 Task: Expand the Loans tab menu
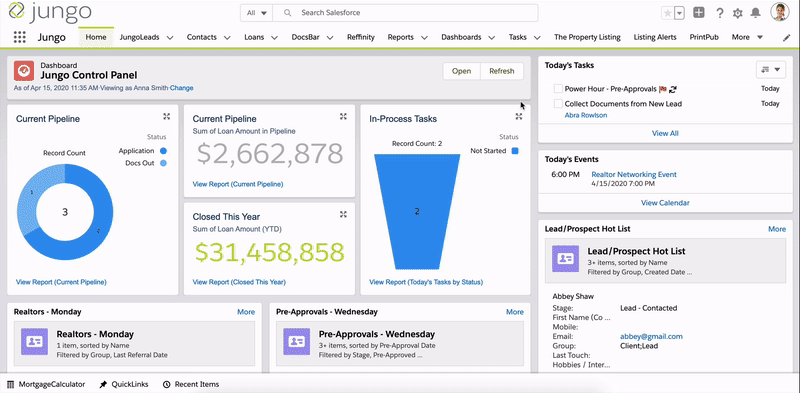point(274,37)
